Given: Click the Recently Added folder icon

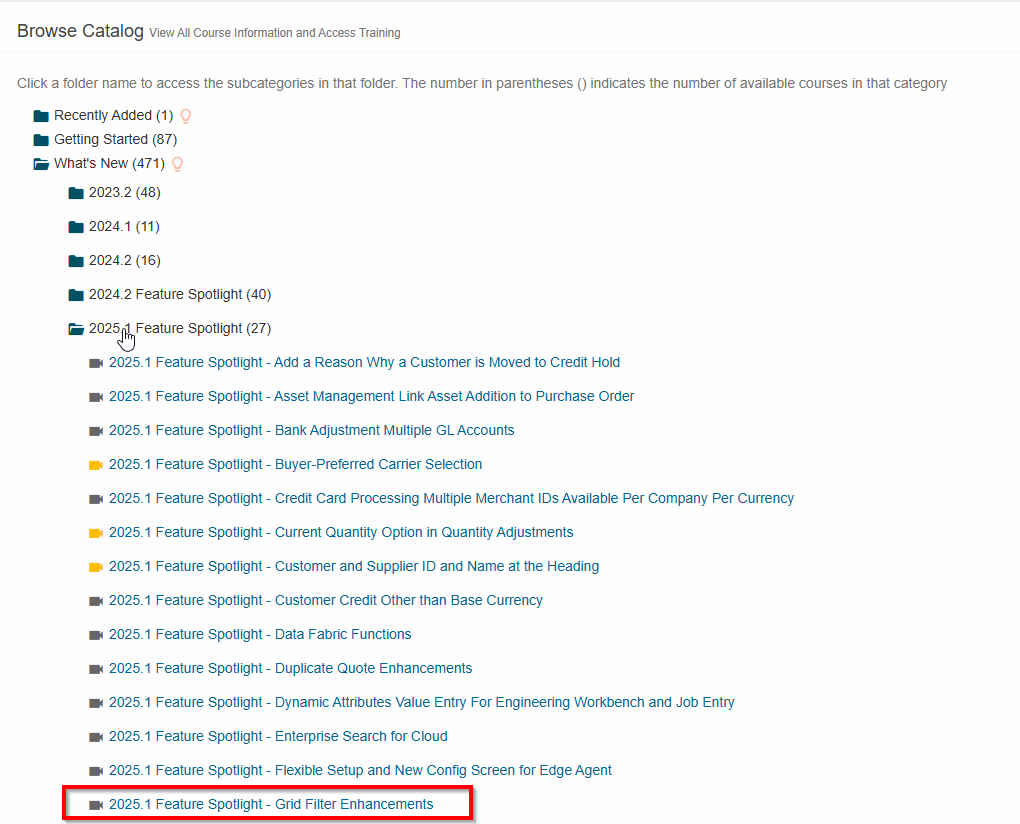Looking at the screenshot, I should 41,116.
